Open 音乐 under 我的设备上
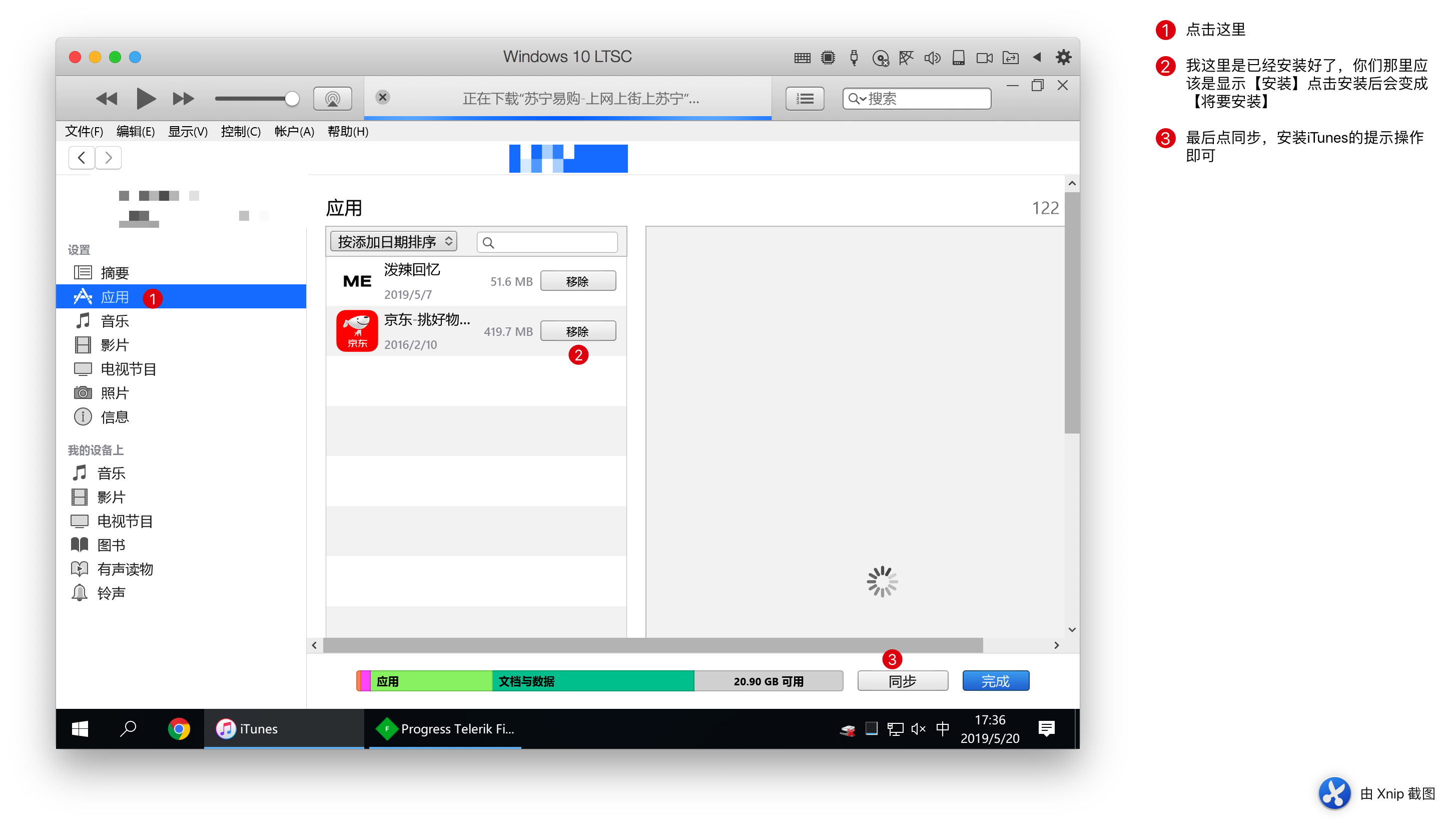The width and height of the screenshot is (1456, 823). point(181,473)
